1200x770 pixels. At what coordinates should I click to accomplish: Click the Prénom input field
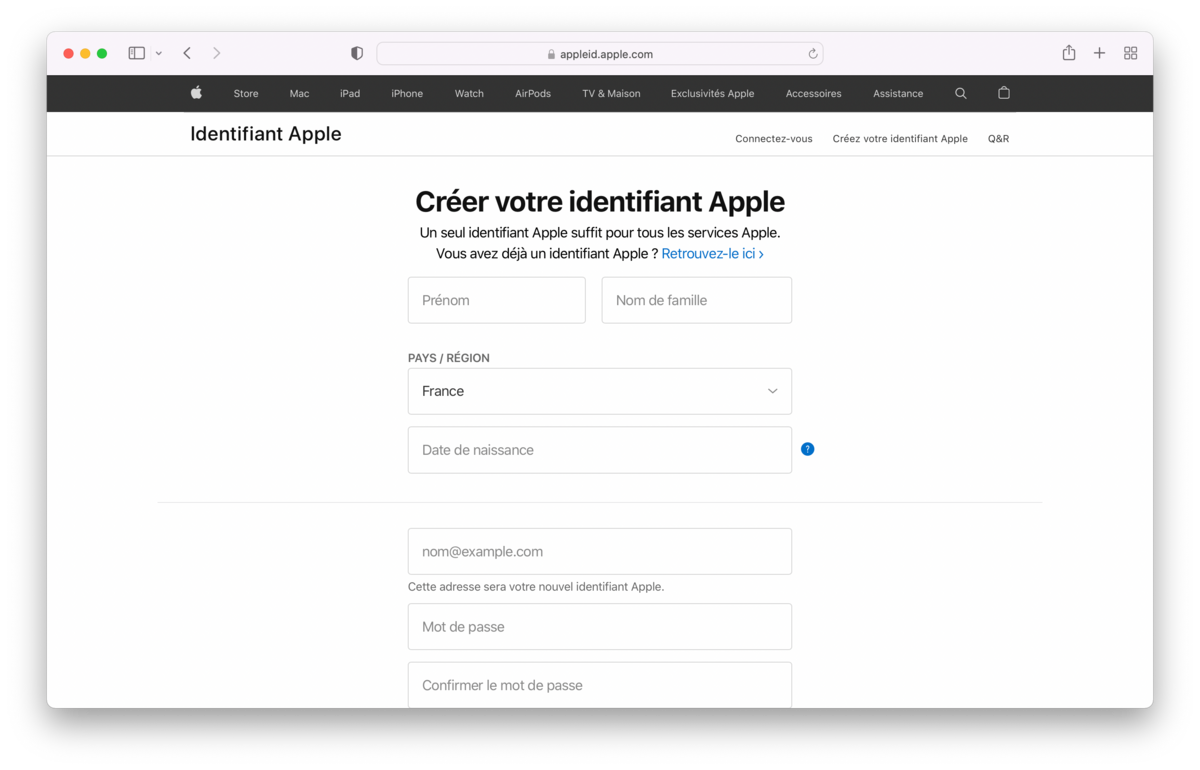497,300
